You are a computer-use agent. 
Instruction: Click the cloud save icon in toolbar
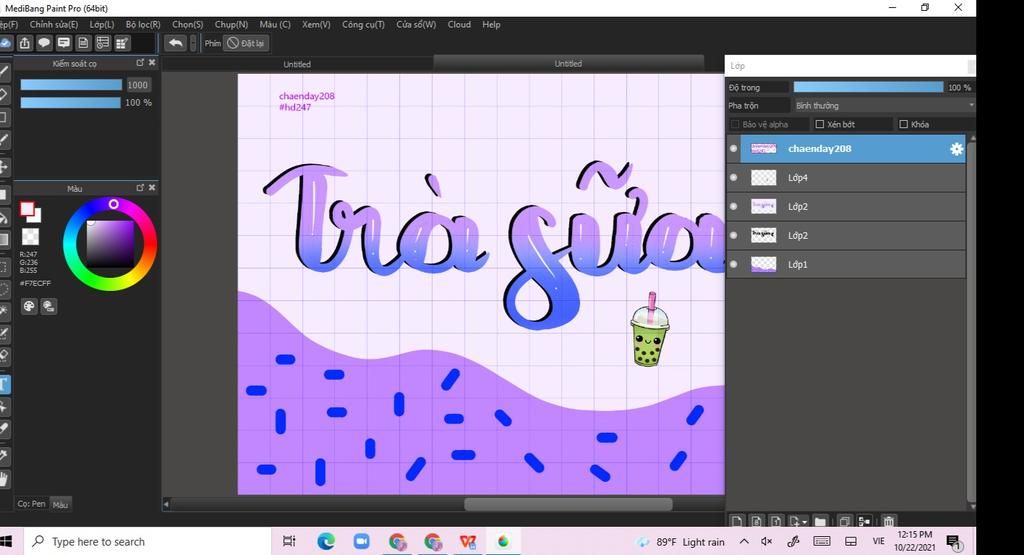coord(5,43)
